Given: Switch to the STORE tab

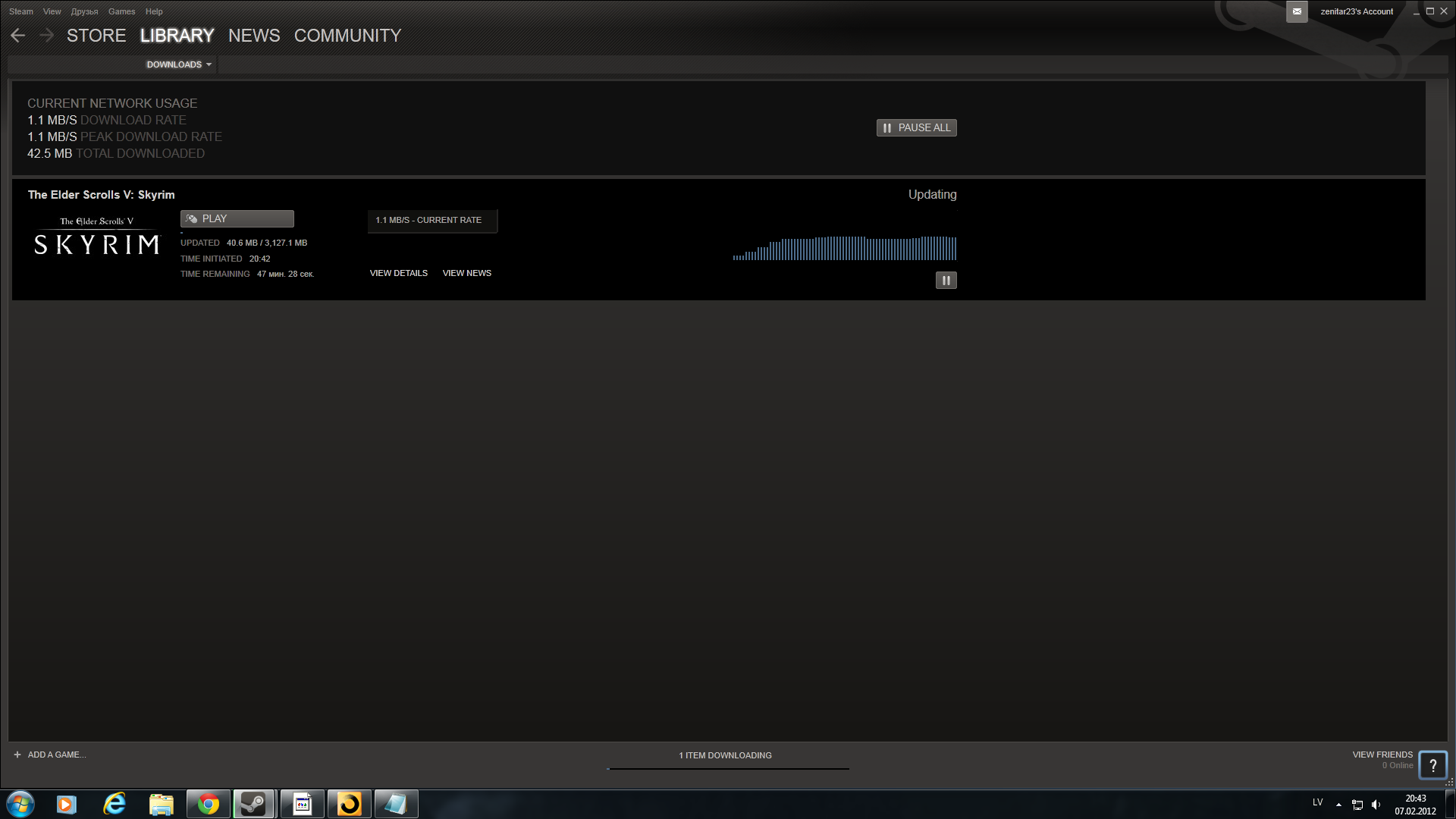Looking at the screenshot, I should point(96,36).
